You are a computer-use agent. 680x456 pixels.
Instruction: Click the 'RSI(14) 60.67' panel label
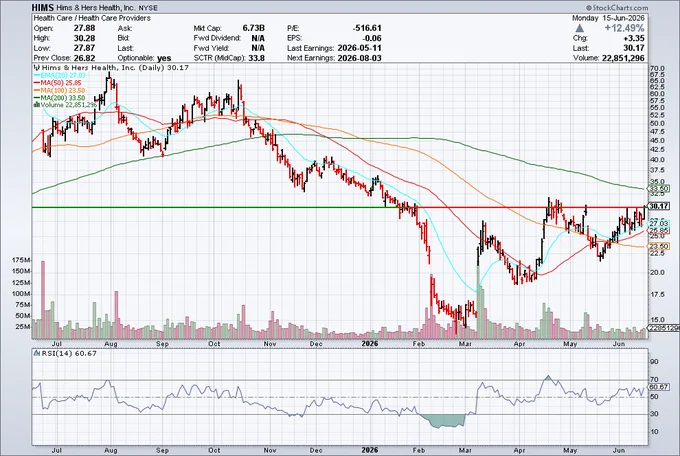[69, 354]
